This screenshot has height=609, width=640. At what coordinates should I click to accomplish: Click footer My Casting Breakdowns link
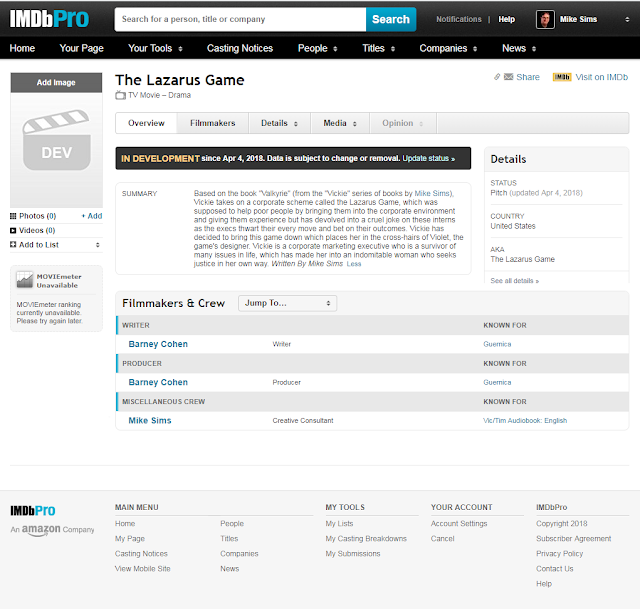(x=366, y=539)
